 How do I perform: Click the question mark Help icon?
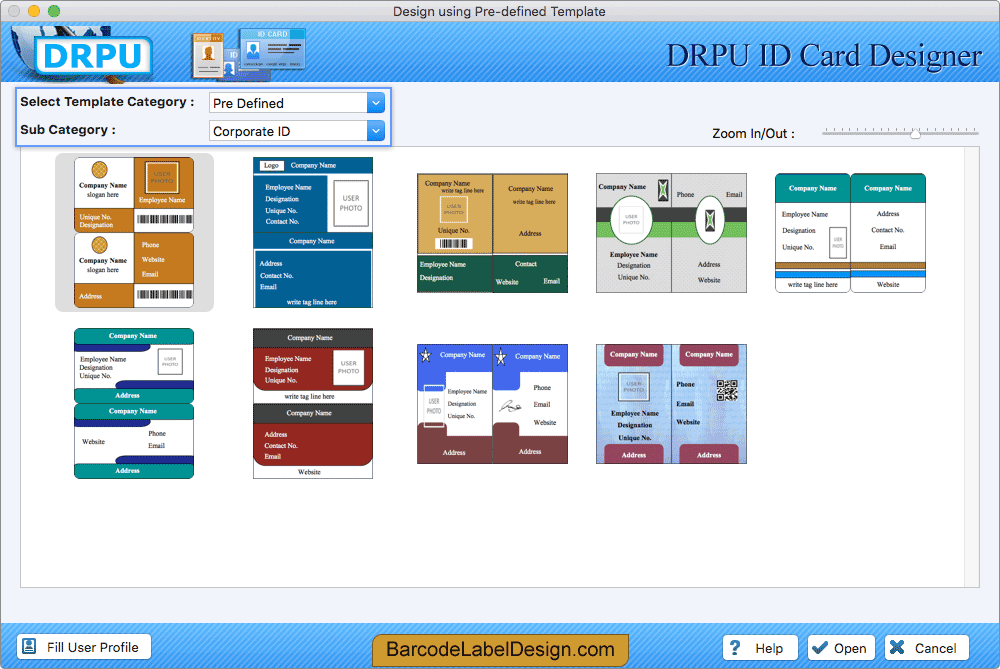click(735, 648)
